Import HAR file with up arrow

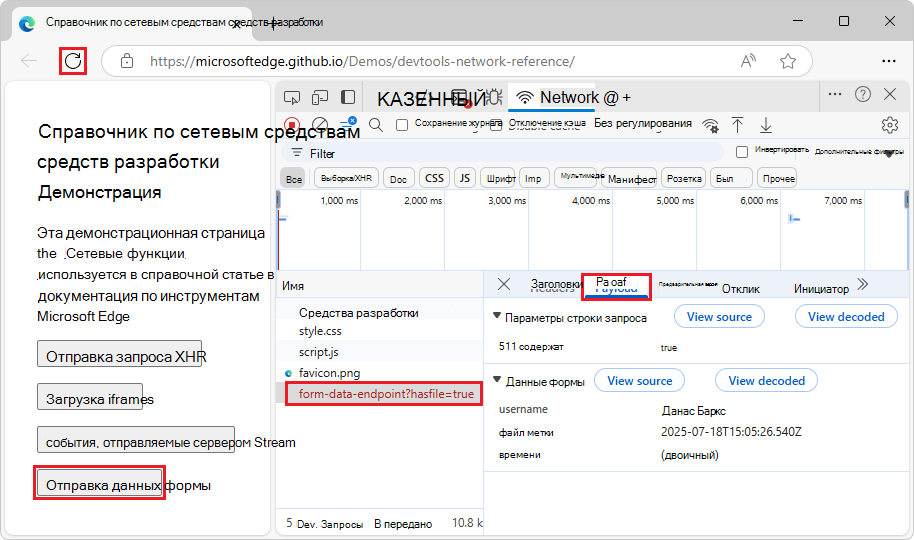(x=737, y=125)
